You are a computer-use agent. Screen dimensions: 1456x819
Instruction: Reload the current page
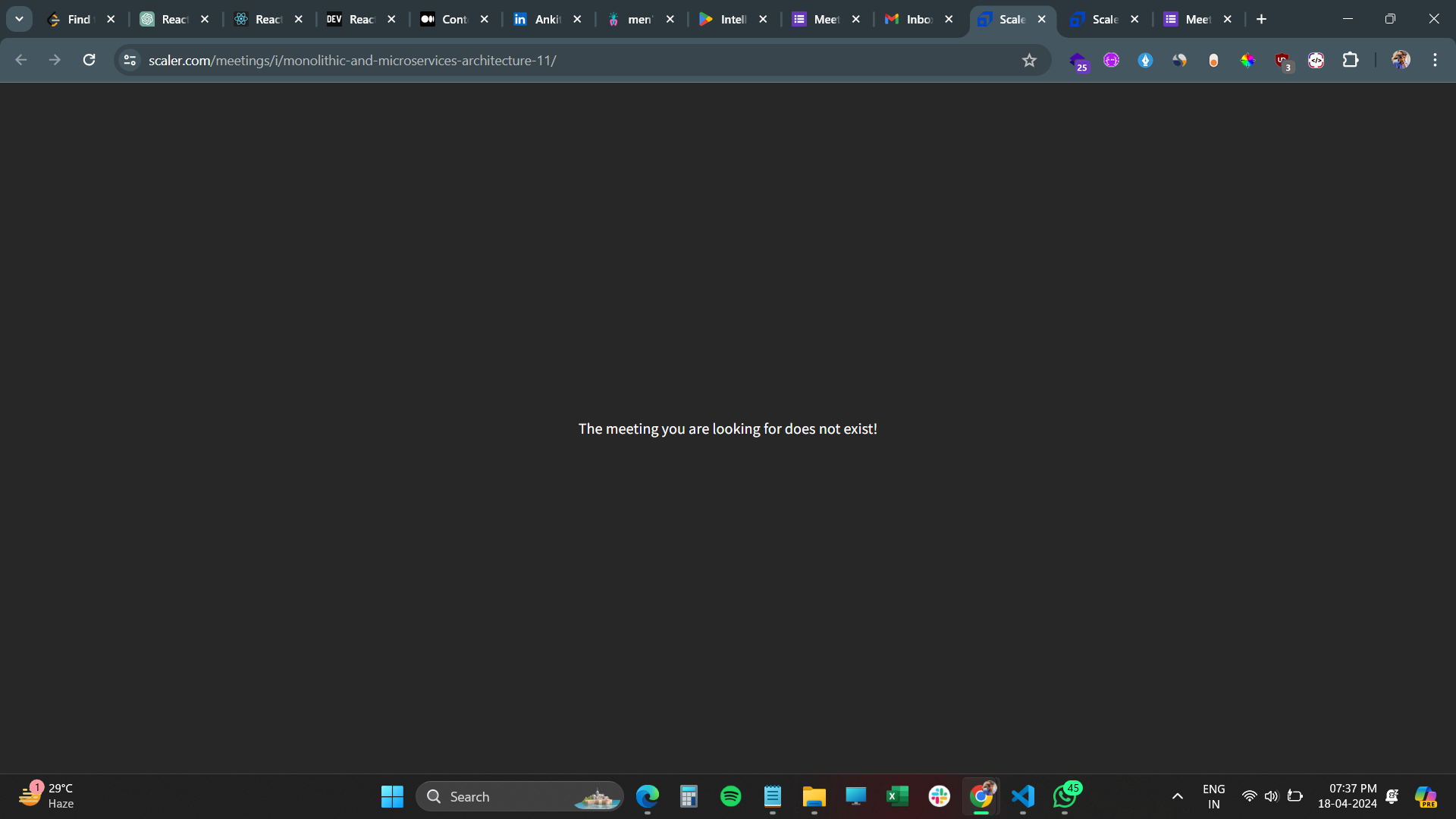pyautogui.click(x=89, y=60)
